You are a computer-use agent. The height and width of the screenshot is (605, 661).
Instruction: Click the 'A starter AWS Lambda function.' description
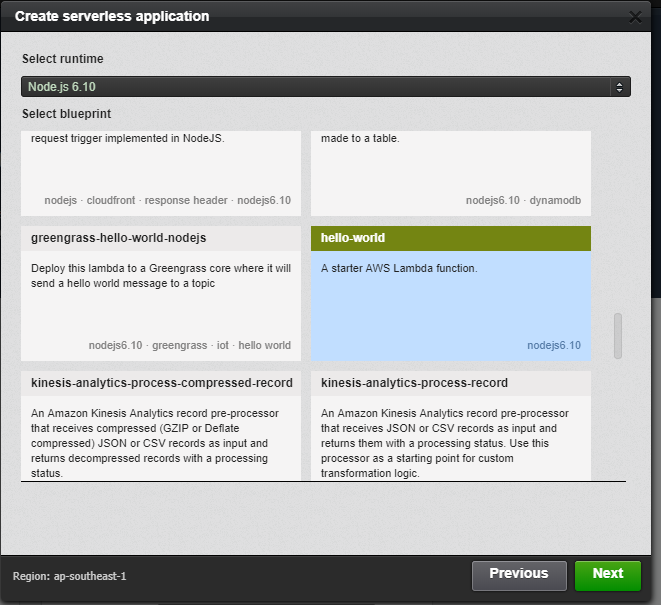tap(399, 268)
